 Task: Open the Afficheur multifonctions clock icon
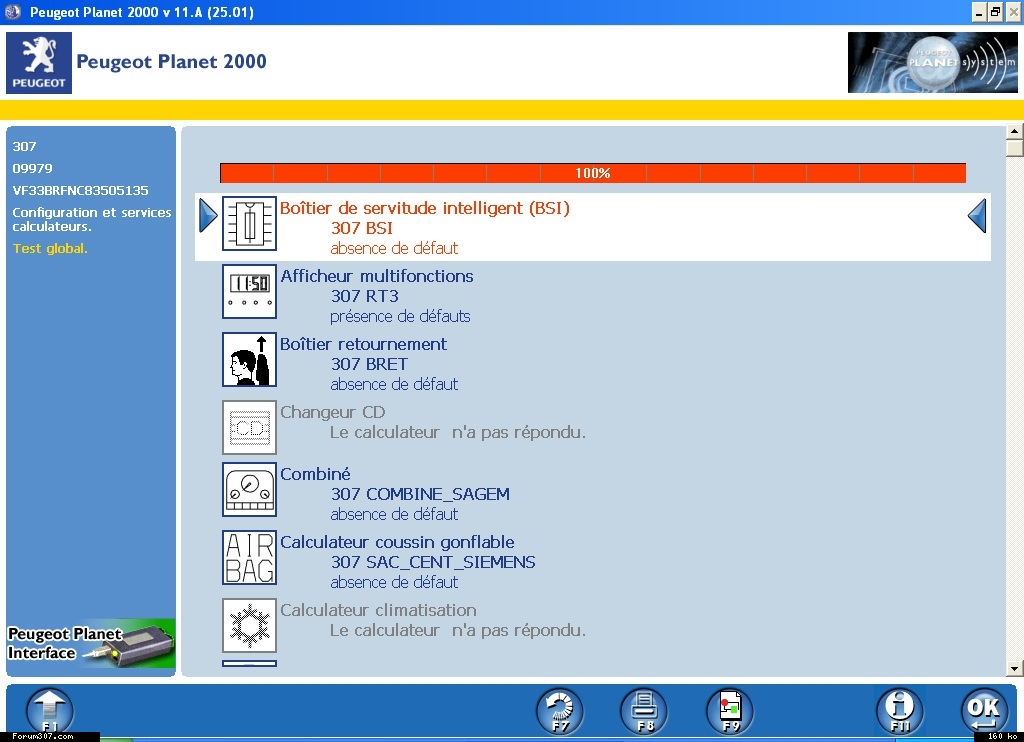[249, 291]
